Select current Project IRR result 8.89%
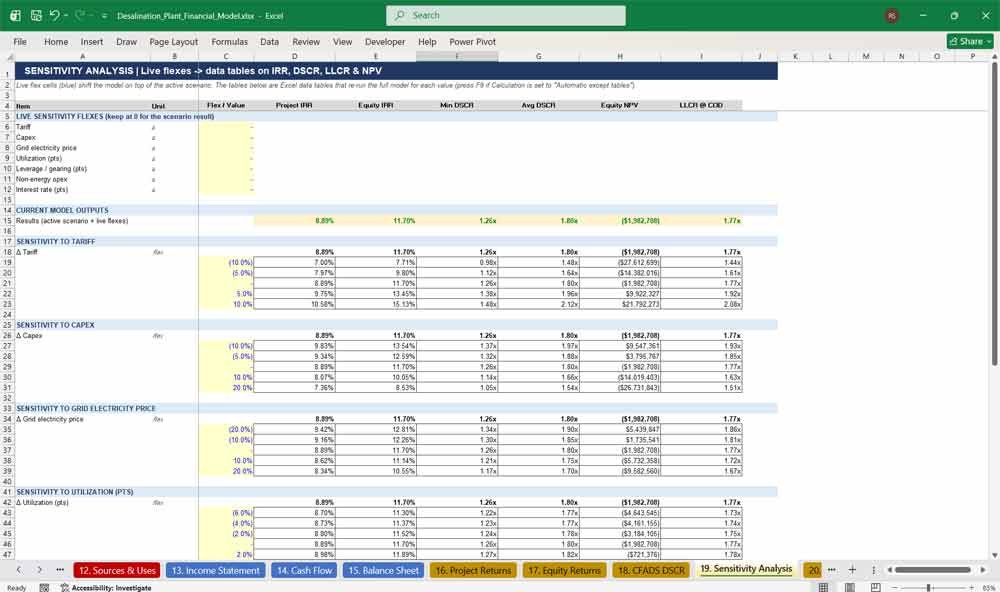 [294, 221]
